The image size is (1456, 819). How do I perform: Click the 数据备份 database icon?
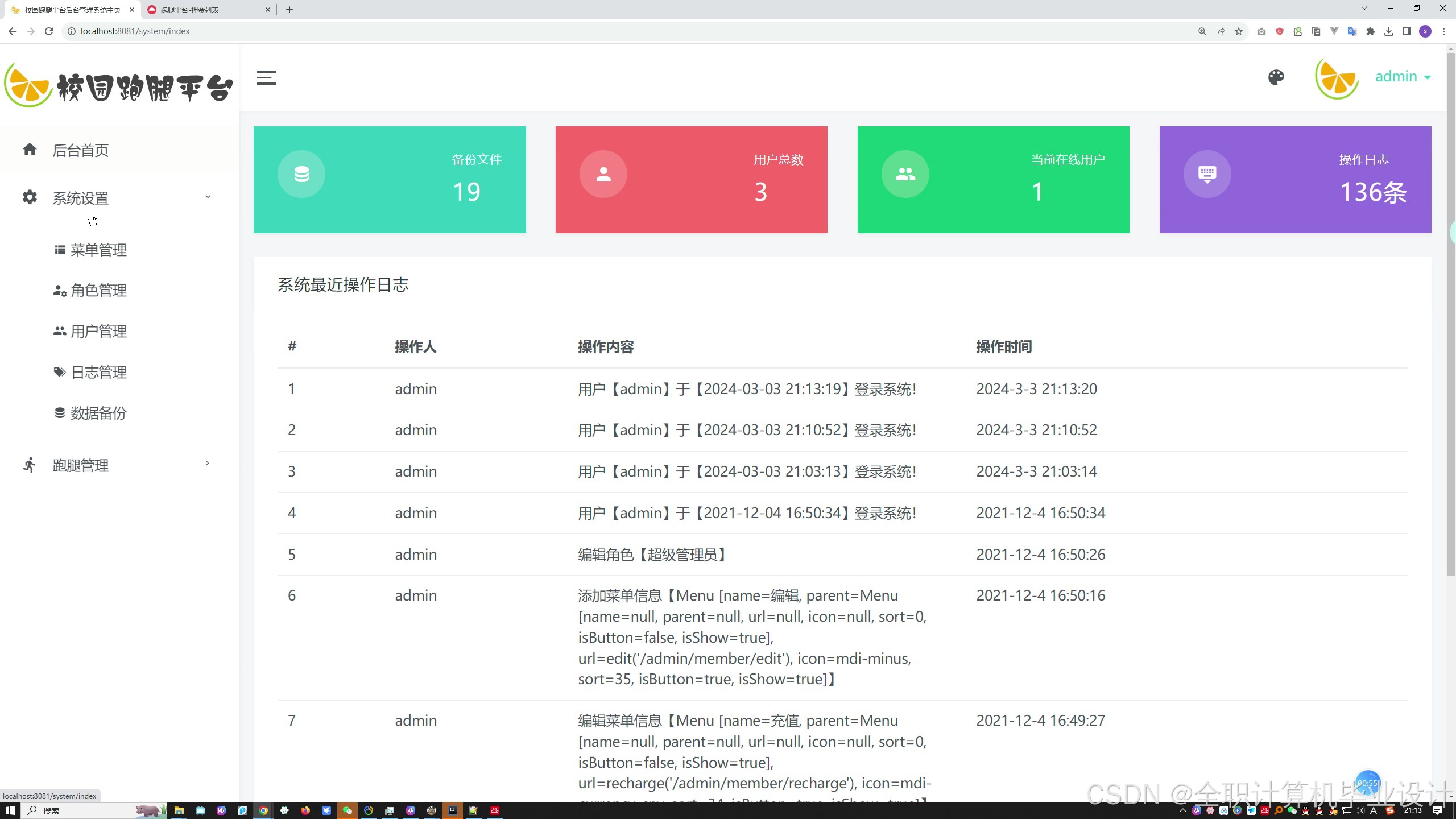coord(59,413)
